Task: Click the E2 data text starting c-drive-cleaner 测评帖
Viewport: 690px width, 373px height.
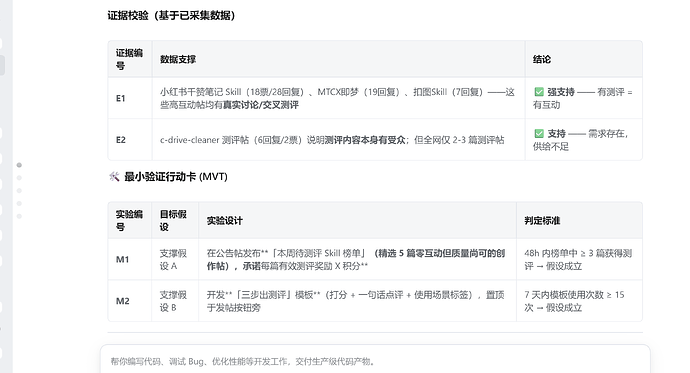Action: [332, 140]
